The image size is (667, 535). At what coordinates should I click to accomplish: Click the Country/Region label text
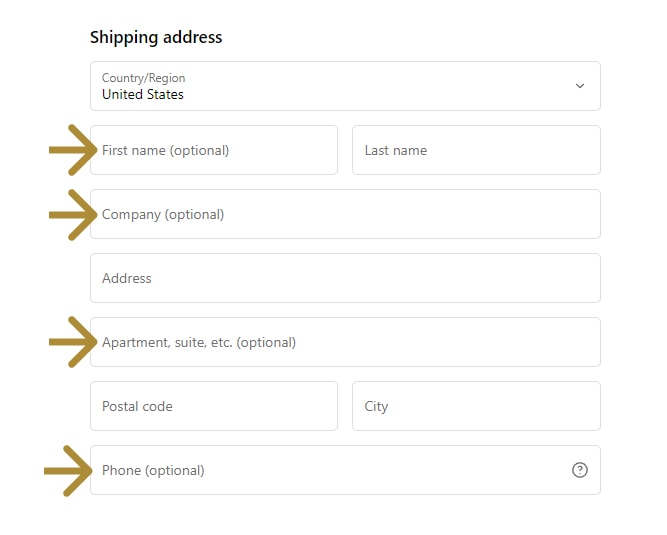coord(143,78)
